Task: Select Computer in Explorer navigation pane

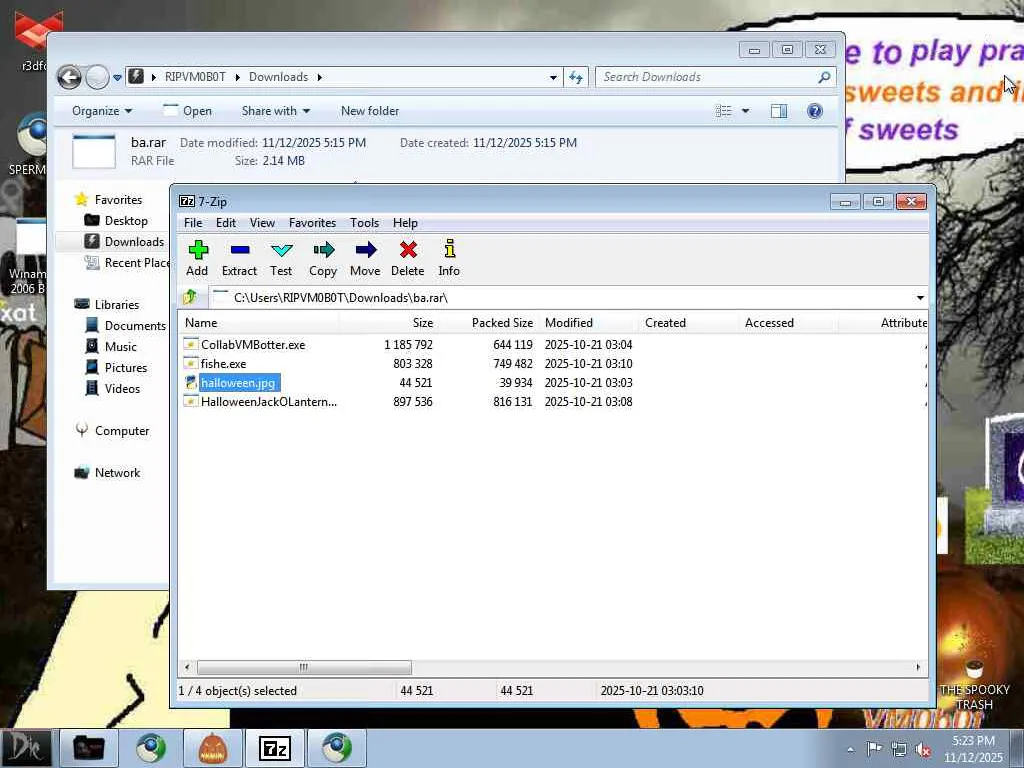Action: tap(122, 431)
